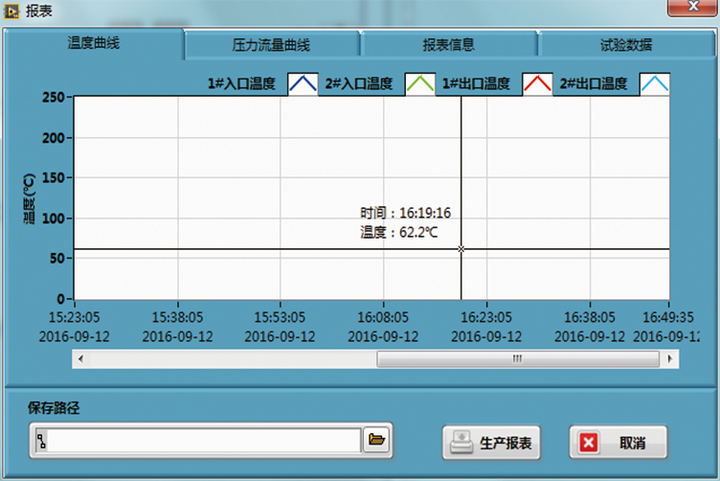Open the 试验数据 tab
This screenshot has height=481, width=720.
[x=626, y=45]
